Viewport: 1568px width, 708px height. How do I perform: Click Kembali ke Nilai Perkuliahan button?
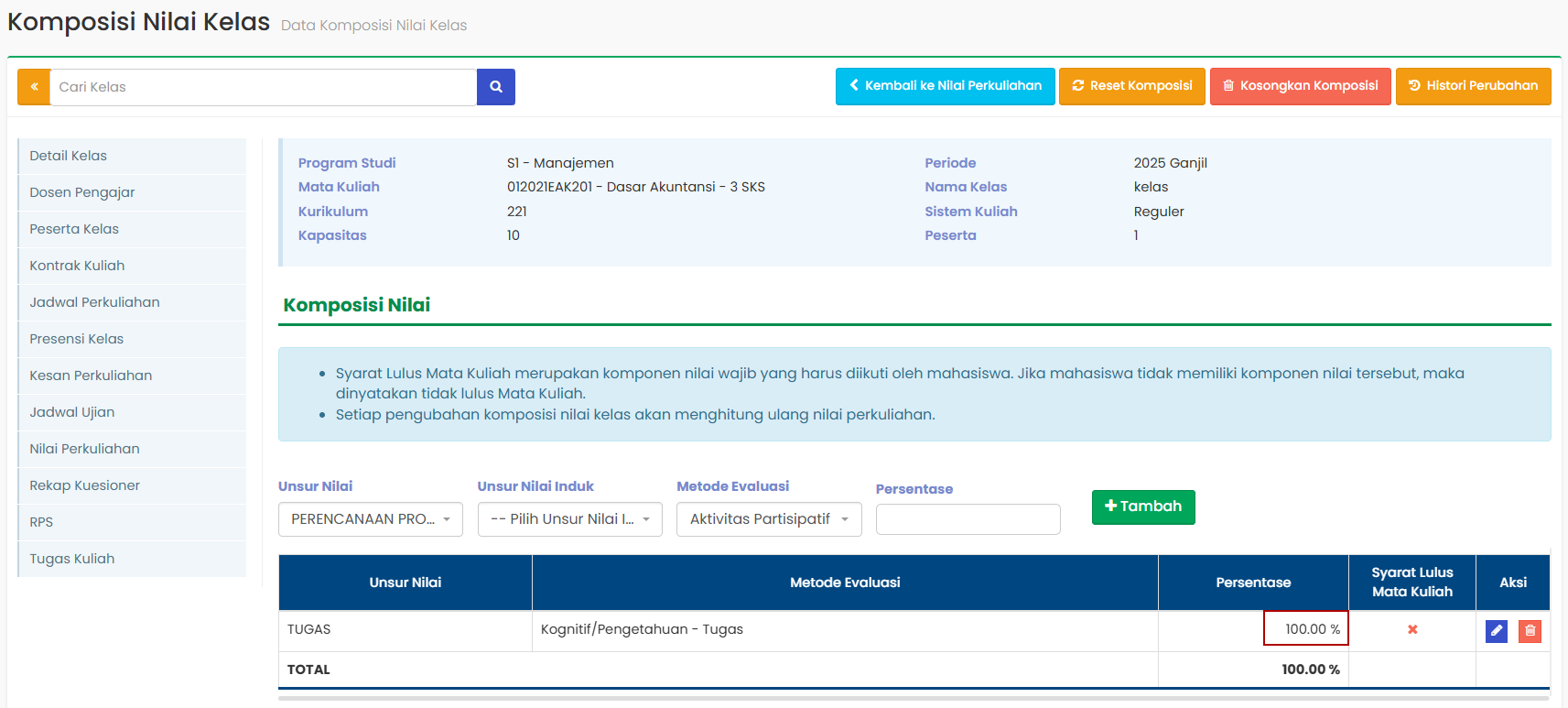[x=945, y=86]
